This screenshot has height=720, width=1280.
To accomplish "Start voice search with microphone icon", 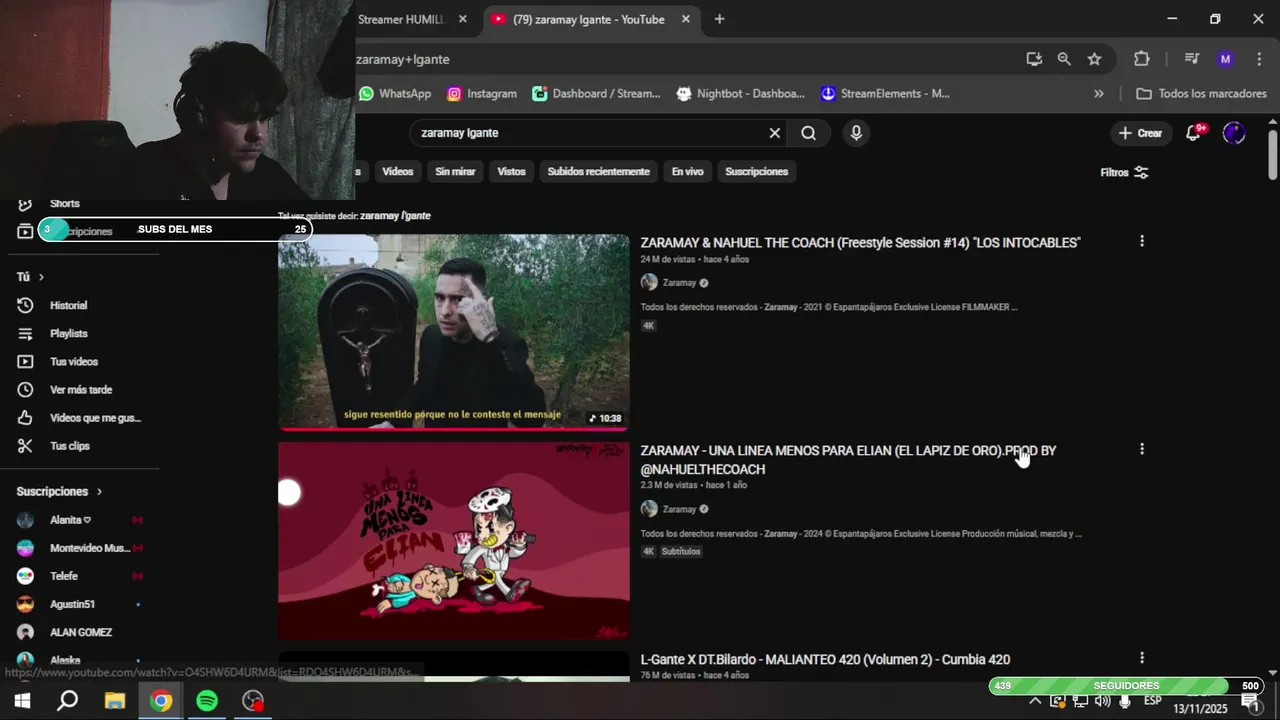I will point(856,133).
